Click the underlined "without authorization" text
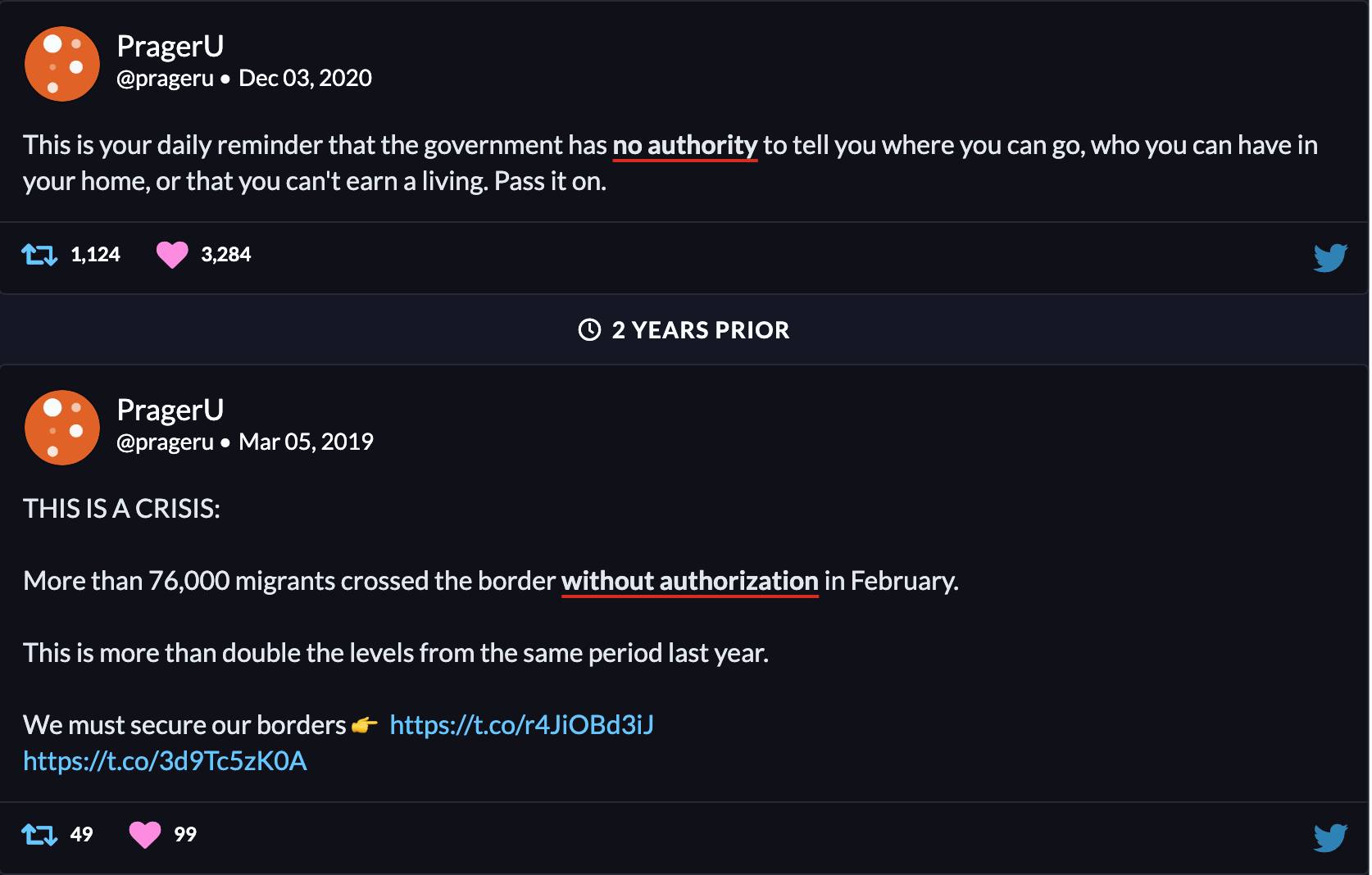The height and width of the screenshot is (875, 1372). [x=690, y=582]
